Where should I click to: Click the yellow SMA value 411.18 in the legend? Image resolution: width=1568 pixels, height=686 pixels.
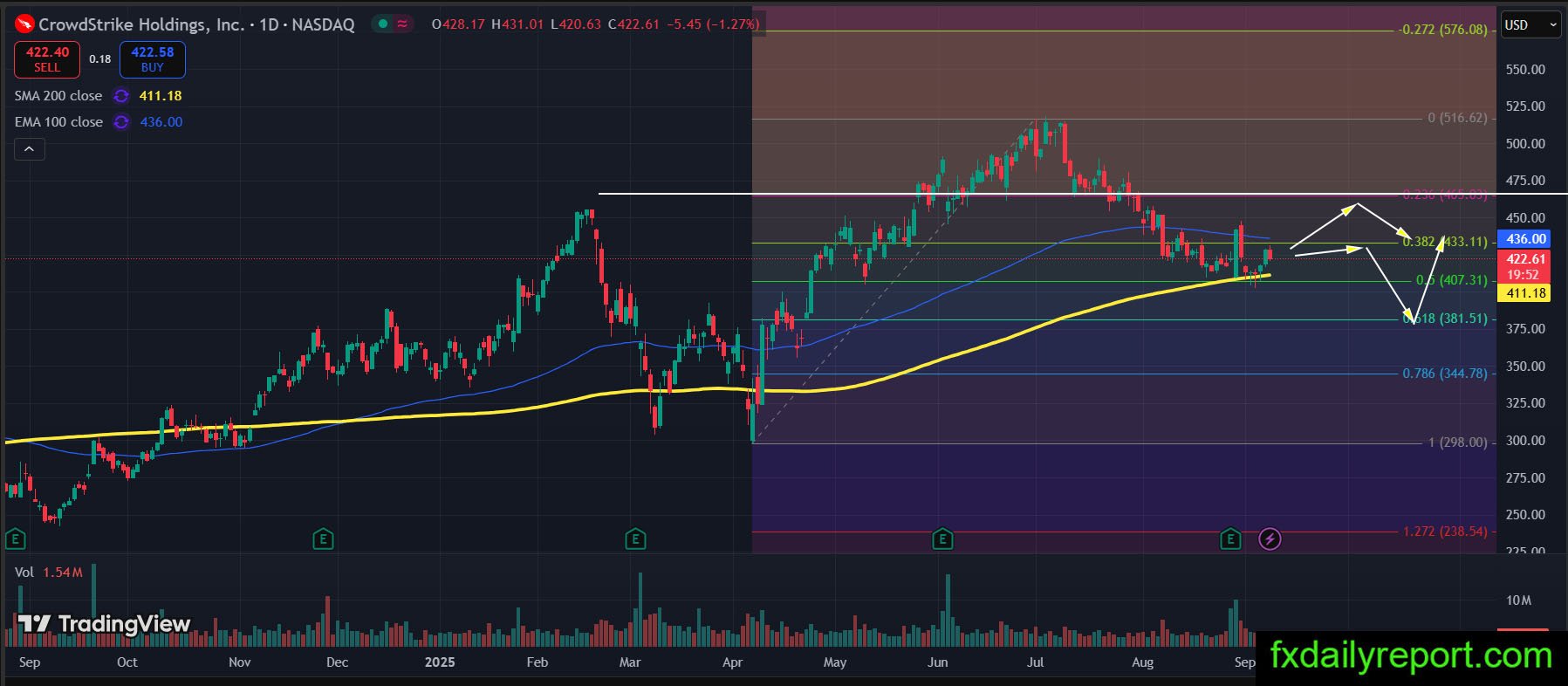(161, 96)
